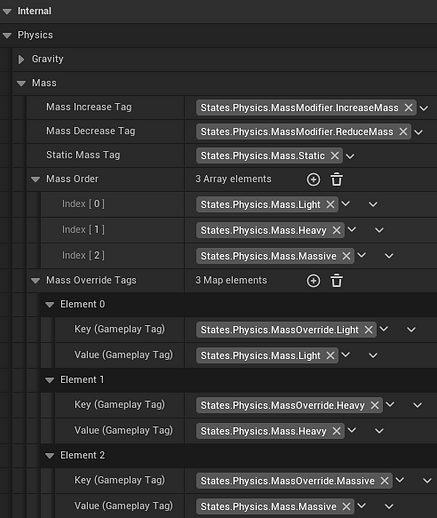This screenshot has height=518, width=437.
Task: Clear the Light tag in Index [0]
Action: coord(330,204)
